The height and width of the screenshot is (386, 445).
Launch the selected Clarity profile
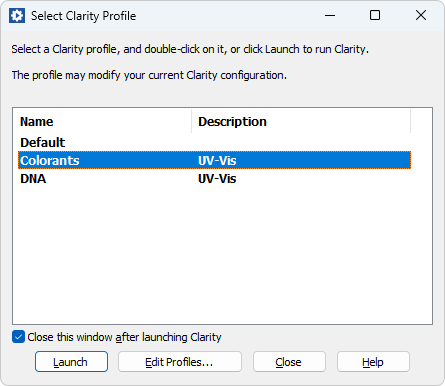tap(71, 362)
